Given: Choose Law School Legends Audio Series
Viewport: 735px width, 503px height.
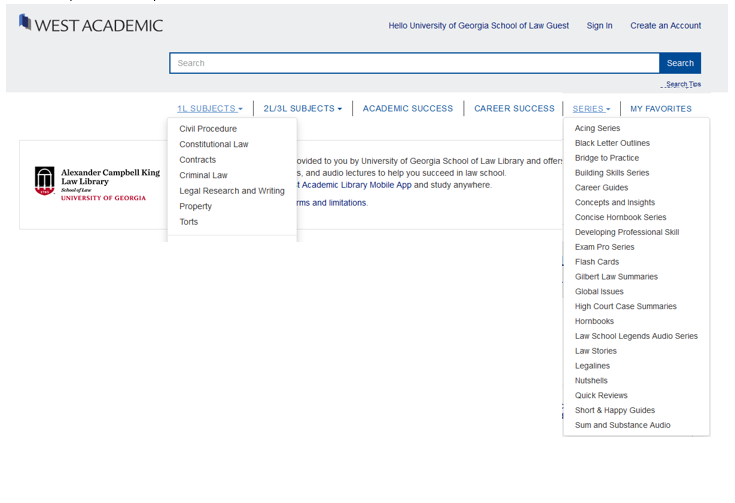Looking at the screenshot, I should [x=637, y=336].
